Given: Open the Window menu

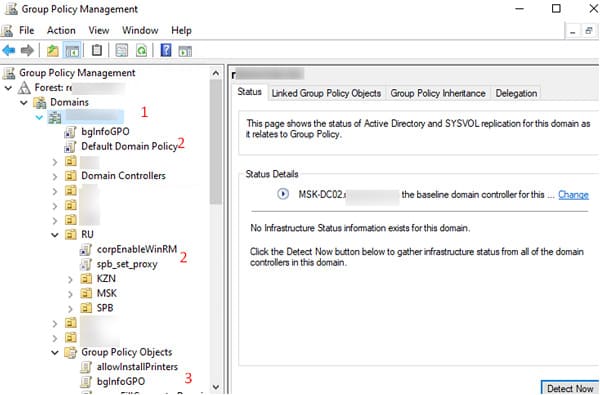Looking at the screenshot, I should point(140,30).
